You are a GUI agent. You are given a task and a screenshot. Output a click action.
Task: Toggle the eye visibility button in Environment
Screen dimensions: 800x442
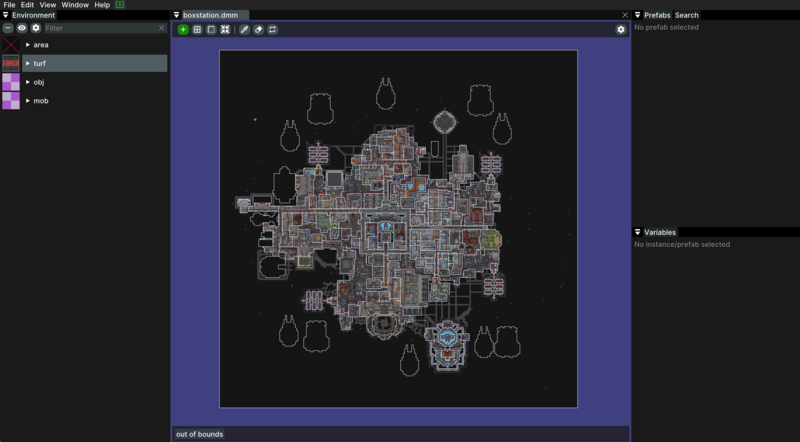tap(22, 28)
